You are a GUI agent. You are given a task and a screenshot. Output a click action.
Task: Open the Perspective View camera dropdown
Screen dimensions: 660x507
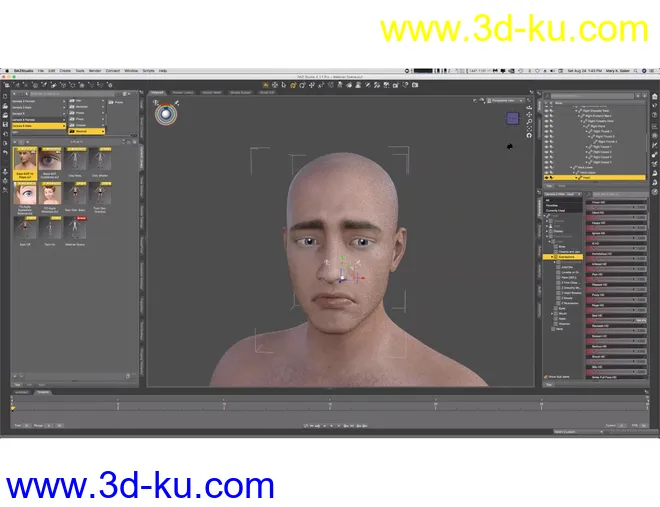tap(508, 101)
